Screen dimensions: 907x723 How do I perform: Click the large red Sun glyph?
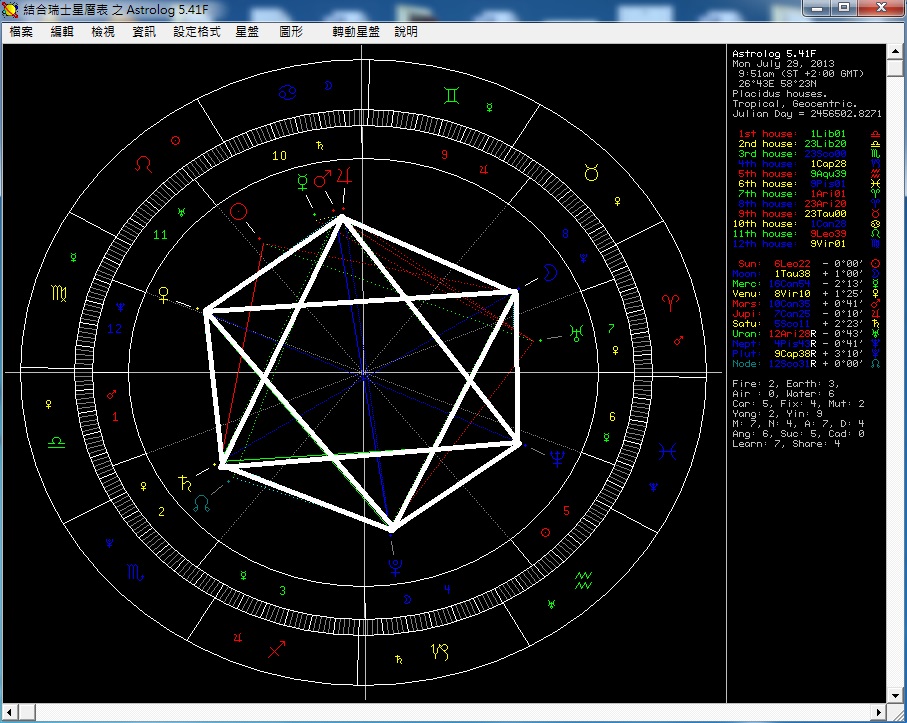click(239, 212)
